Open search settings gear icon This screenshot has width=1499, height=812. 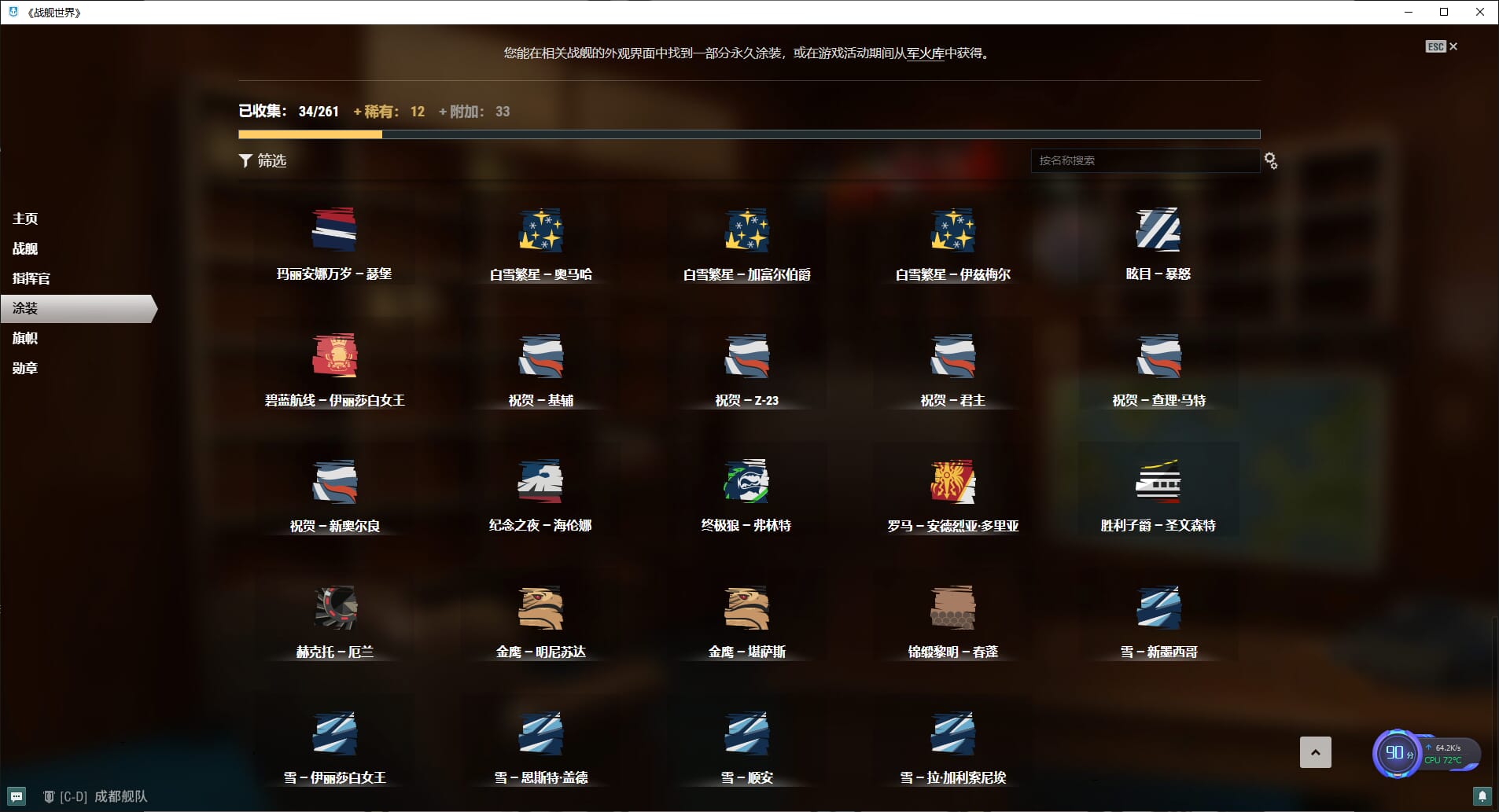tap(1270, 160)
